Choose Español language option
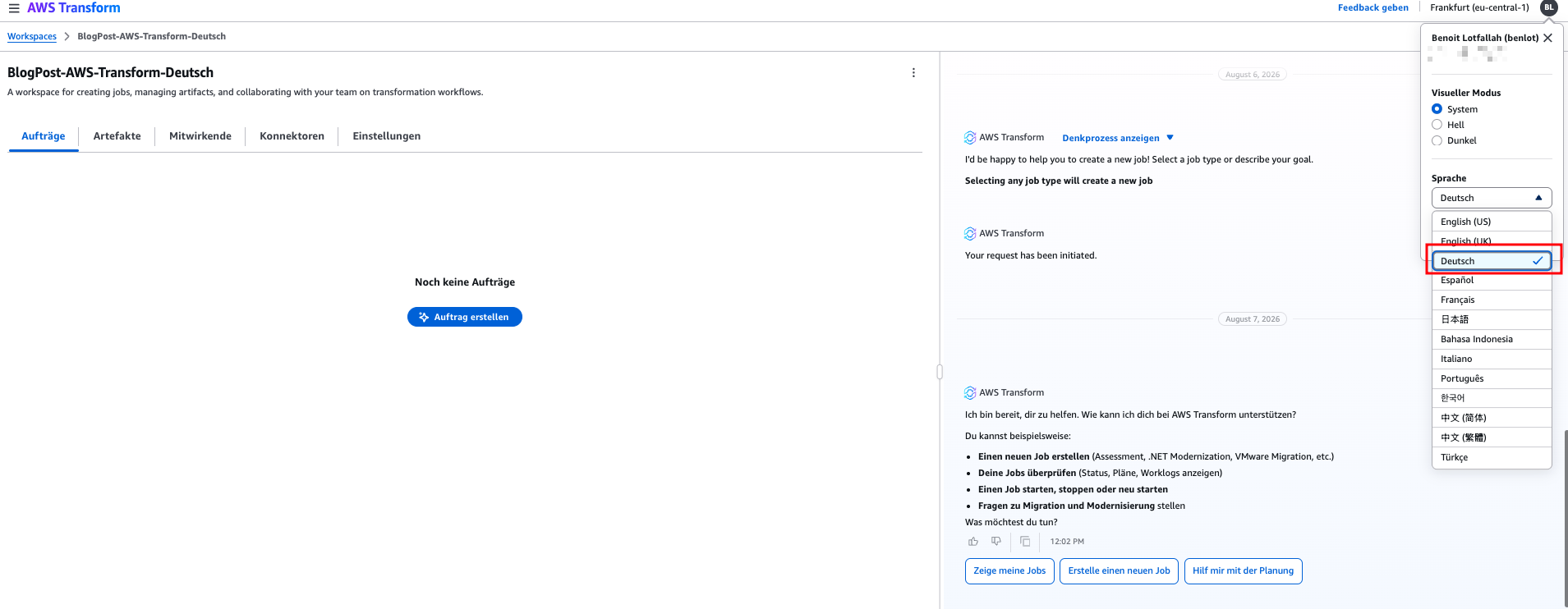The image size is (1568, 609). pyautogui.click(x=1492, y=281)
